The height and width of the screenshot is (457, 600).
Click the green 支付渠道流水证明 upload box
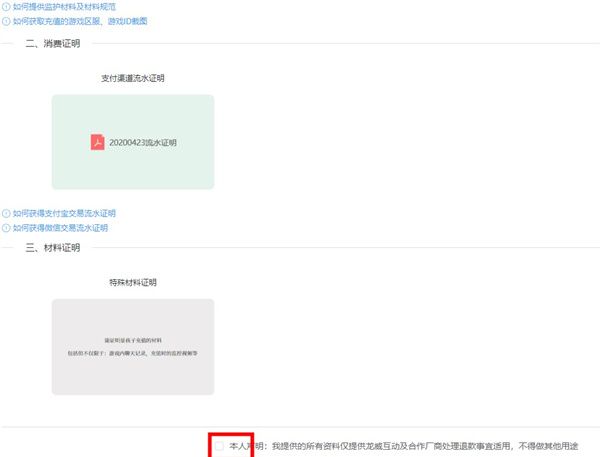tap(133, 170)
